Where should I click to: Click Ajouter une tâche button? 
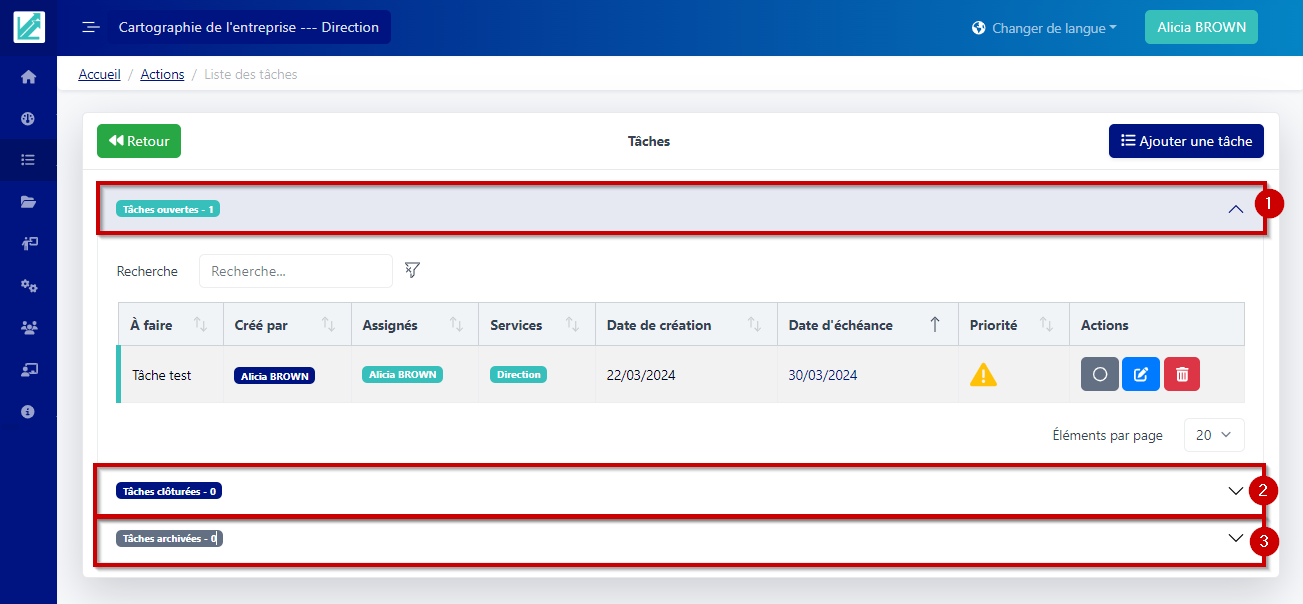pos(1186,141)
